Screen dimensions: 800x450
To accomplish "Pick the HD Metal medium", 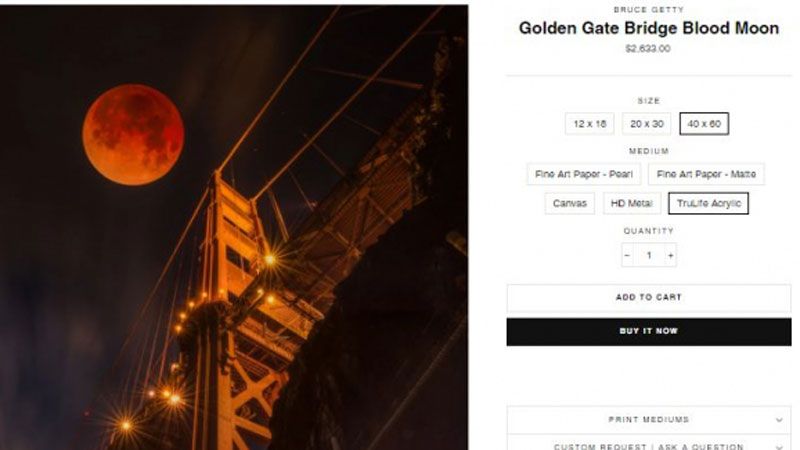I will coord(632,203).
